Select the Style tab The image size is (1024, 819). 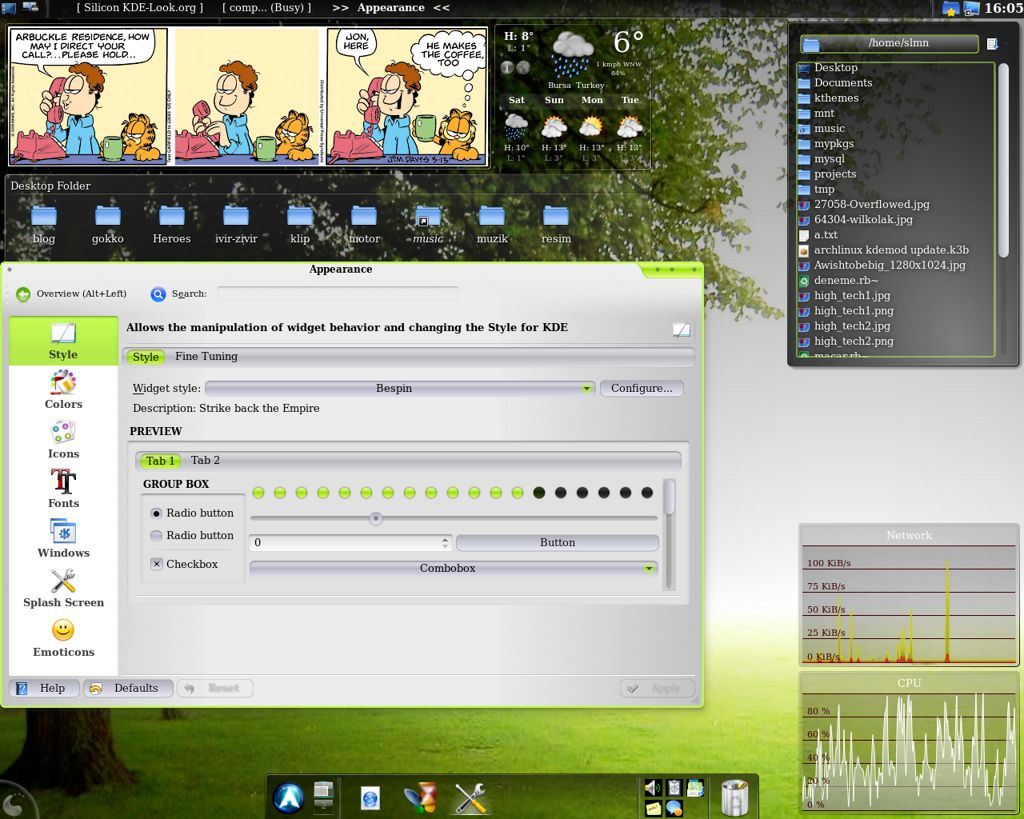click(146, 357)
